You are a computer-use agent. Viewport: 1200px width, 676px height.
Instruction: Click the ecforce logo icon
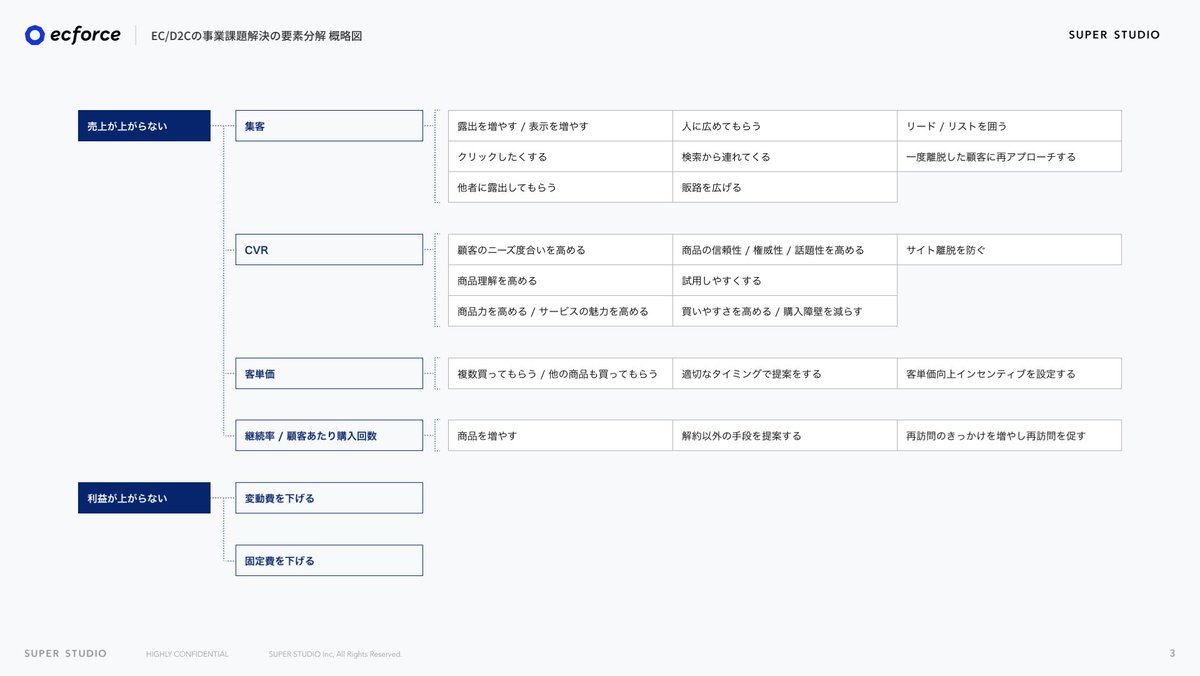click(35, 35)
